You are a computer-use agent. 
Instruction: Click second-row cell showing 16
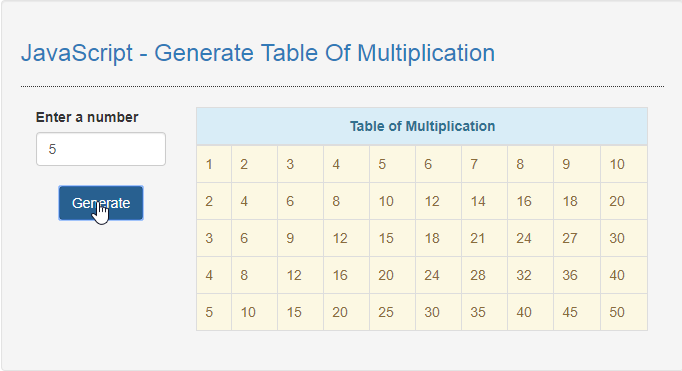(x=530, y=201)
